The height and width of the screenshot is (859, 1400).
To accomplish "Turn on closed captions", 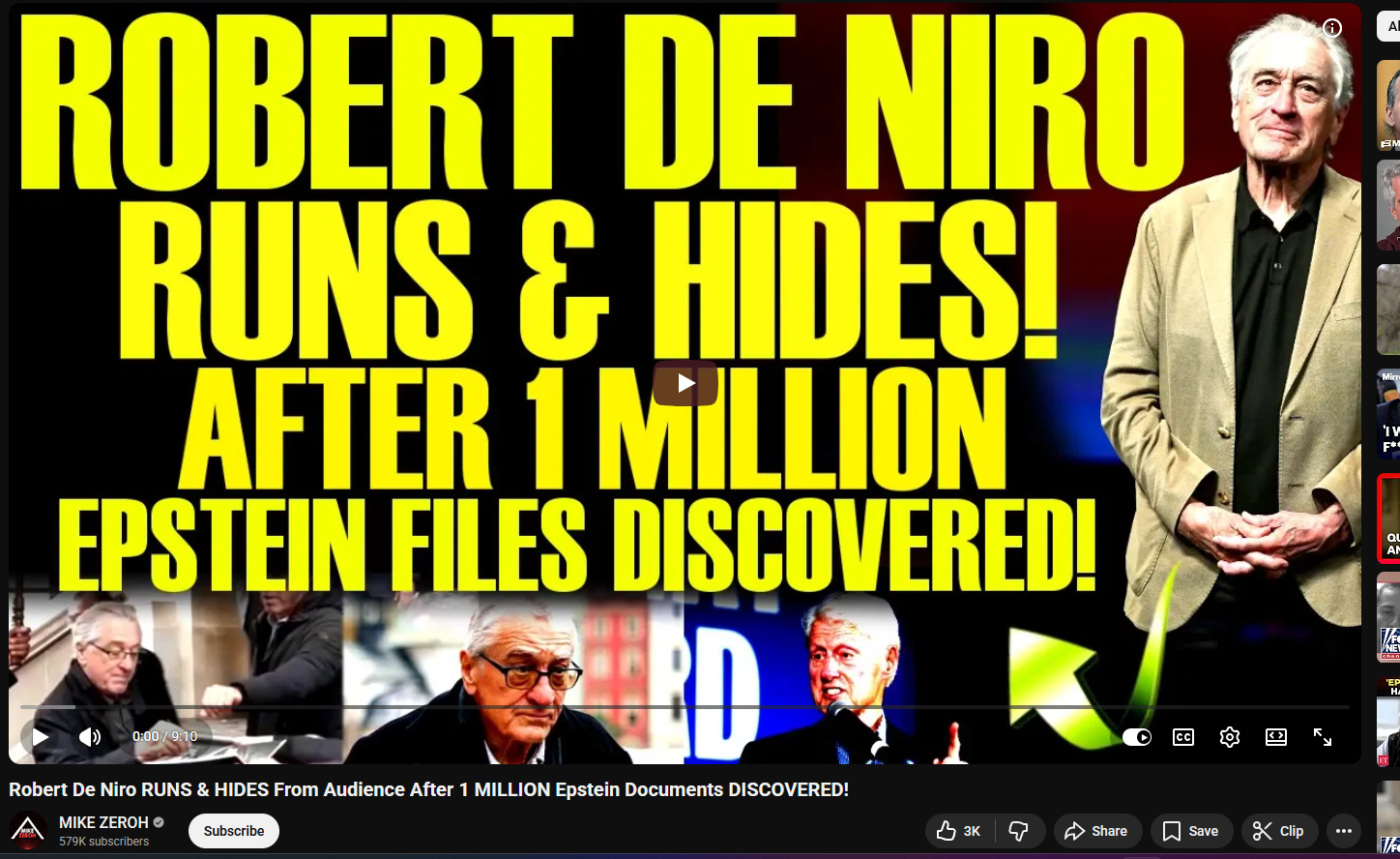I will [x=1183, y=737].
